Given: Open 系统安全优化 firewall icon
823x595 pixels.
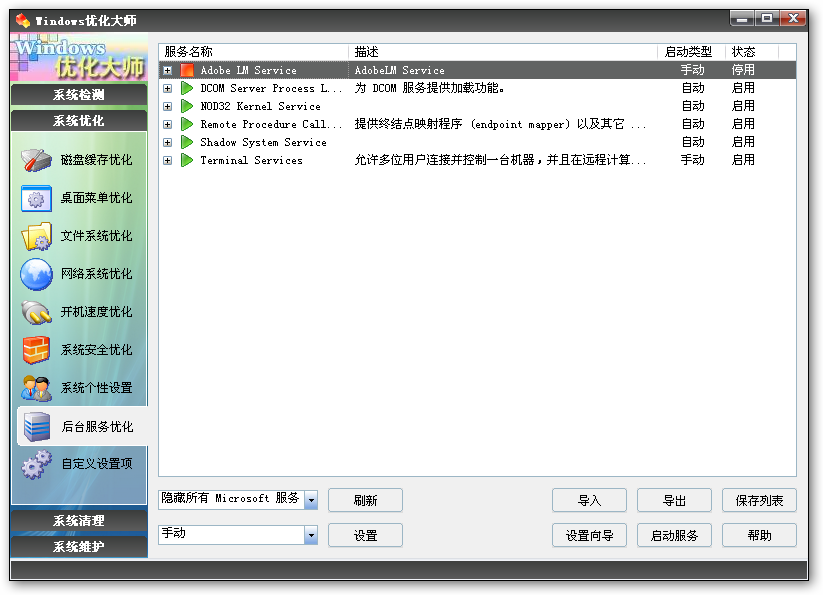Looking at the screenshot, I should click(36, 350).
